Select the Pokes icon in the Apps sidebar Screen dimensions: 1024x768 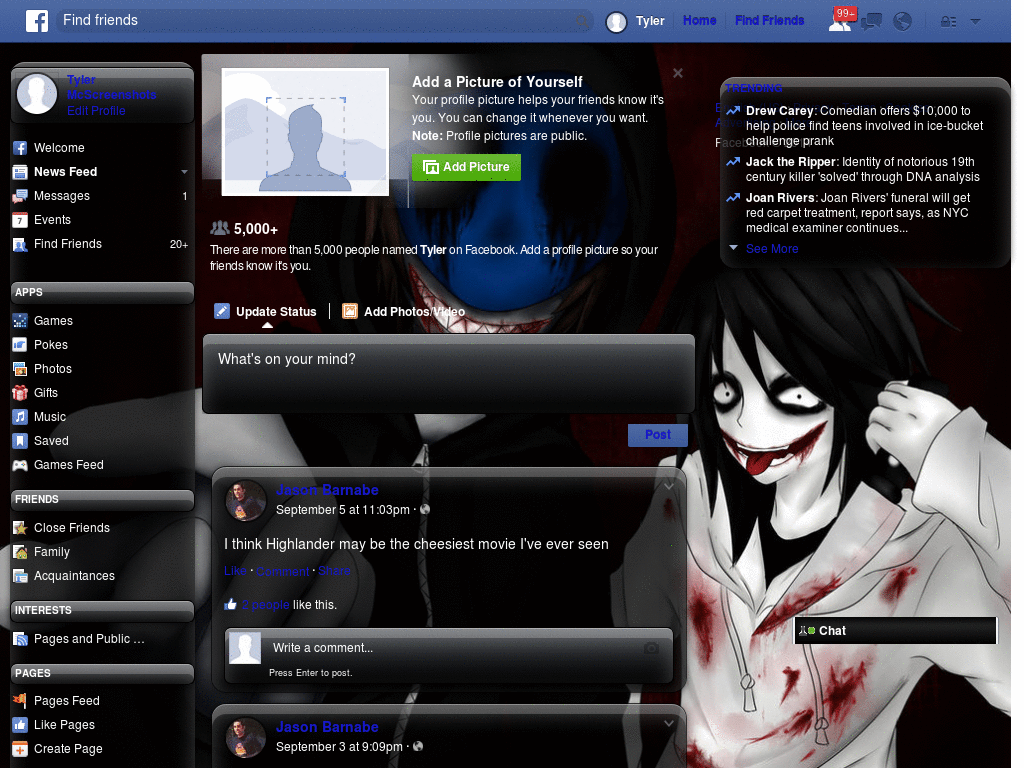pos(22,345)
